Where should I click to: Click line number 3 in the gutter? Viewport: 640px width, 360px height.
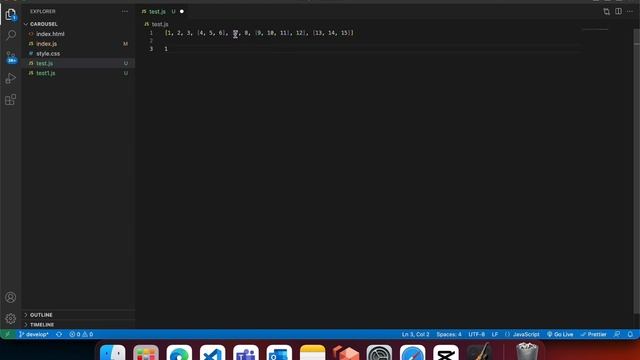151,49
